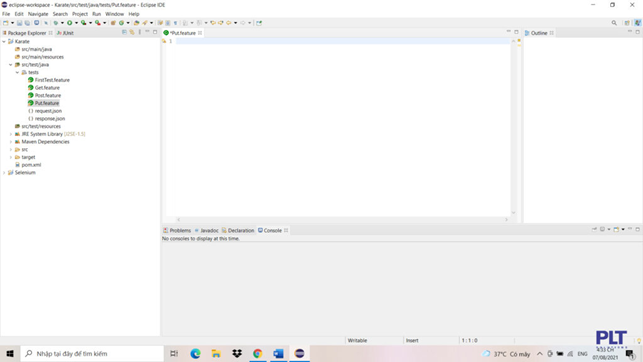The image size is (643, 362).
Task: Select Post.feature in the Package Explorer
Action: (48, 96)
